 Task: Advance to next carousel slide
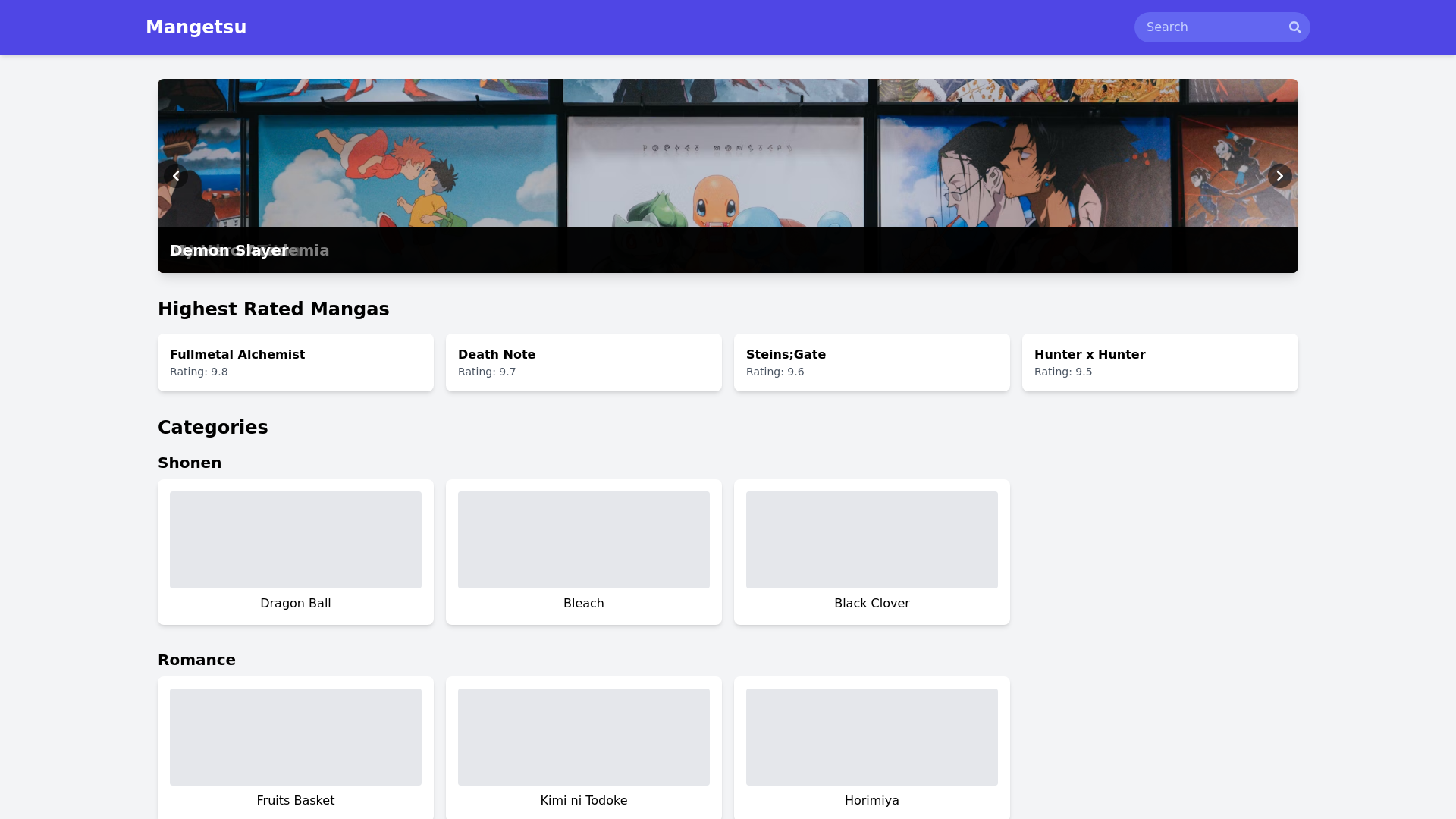point(1279,176)
